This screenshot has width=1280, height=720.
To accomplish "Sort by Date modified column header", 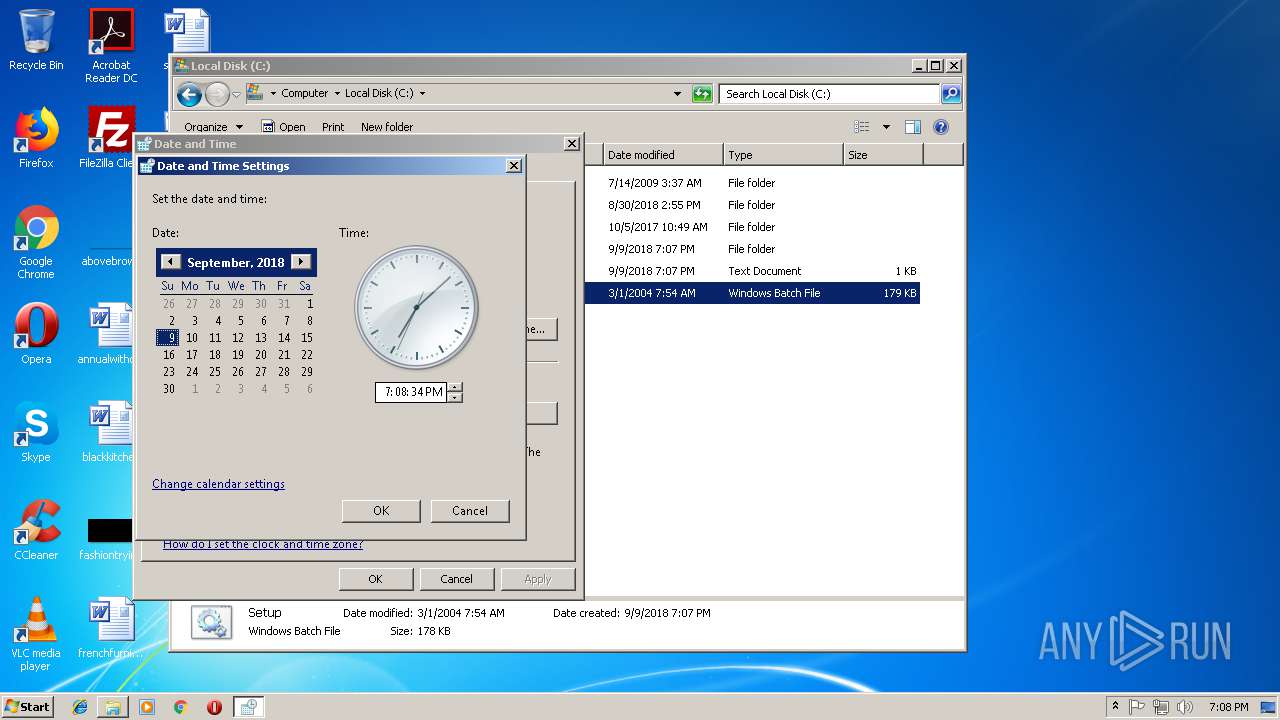I will pos(663,155).
